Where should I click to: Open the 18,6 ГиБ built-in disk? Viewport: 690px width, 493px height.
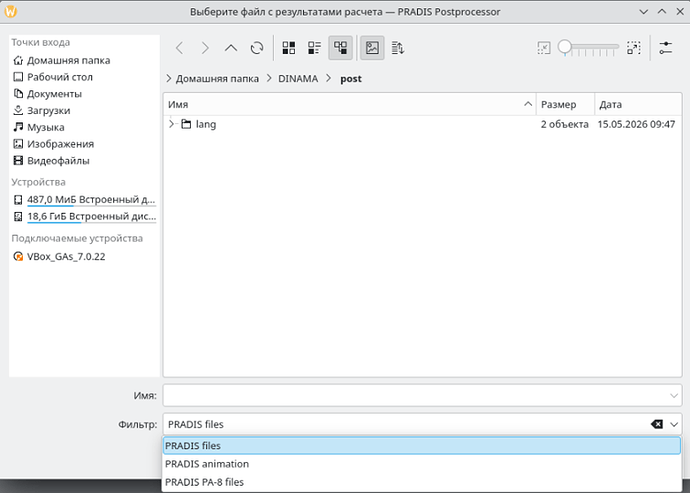point(84,217)
